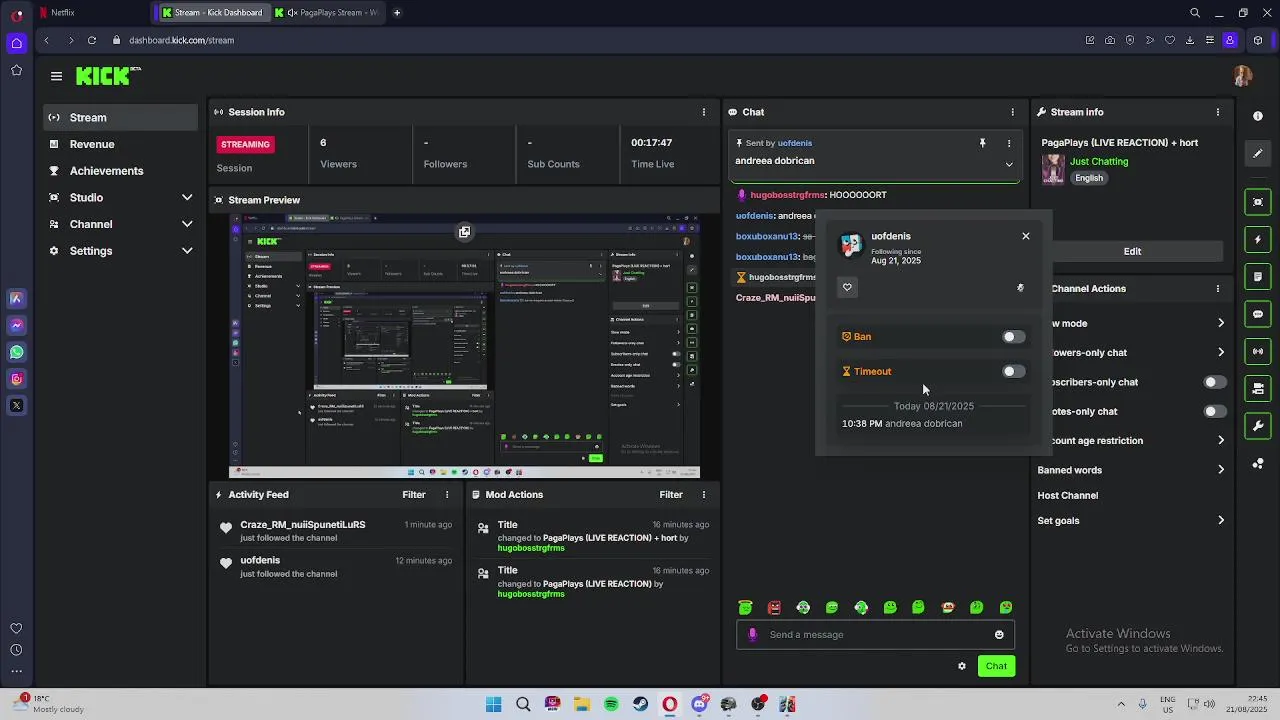The width and height of the screenshot is (1280, 720).
Task: Click Just Chatting category link
Action: coord(1099,162)
